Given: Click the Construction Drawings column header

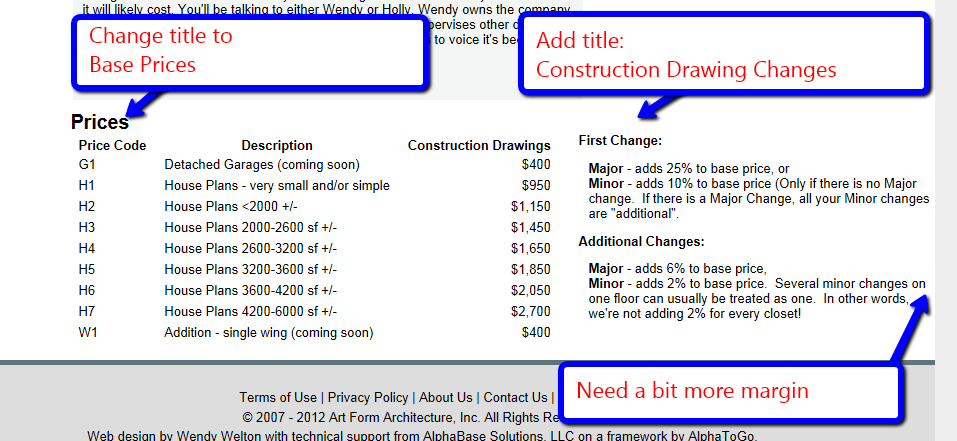Looking at the screenshot, I should click(x=479, y=145).
